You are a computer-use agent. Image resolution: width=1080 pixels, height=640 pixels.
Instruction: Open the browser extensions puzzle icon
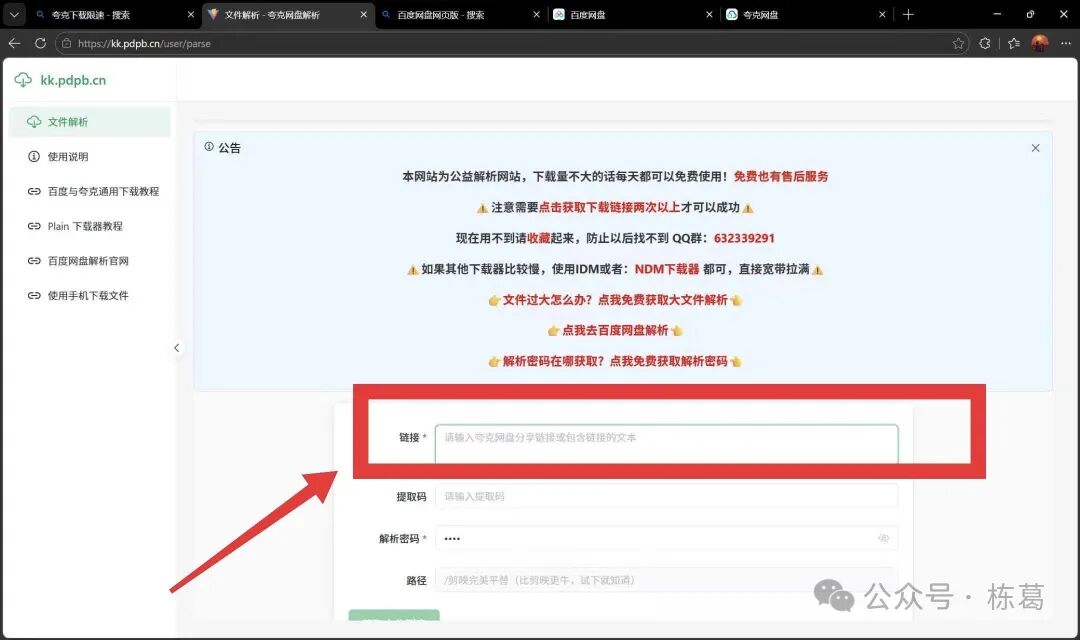click(985, 43)
